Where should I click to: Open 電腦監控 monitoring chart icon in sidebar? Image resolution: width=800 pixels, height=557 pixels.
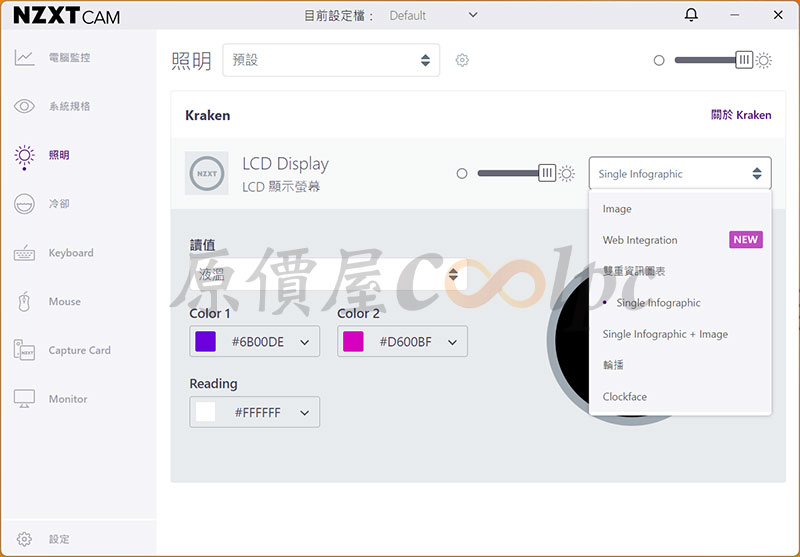tap(25, 58)
